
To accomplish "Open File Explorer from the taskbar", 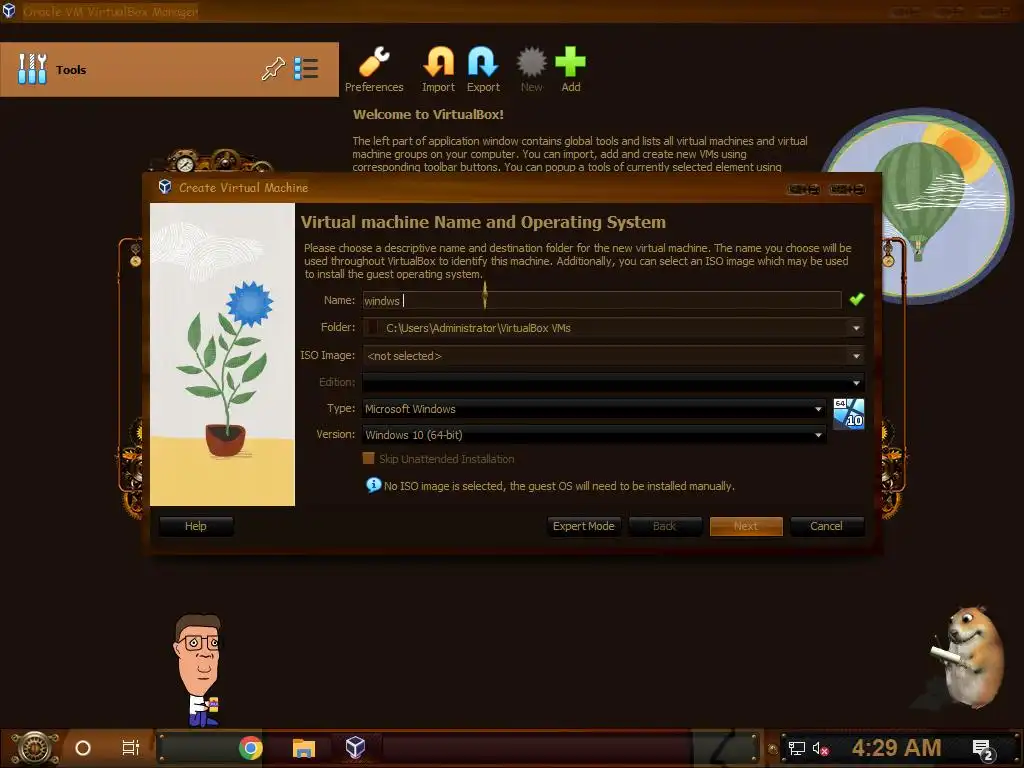I will [304, 748].
